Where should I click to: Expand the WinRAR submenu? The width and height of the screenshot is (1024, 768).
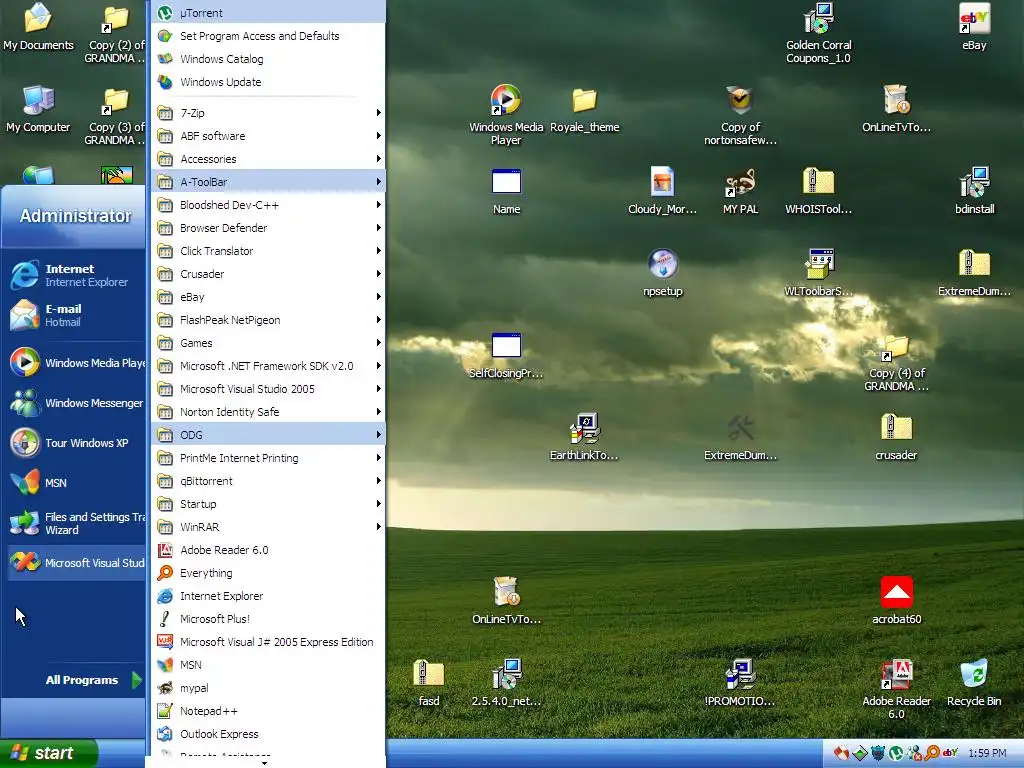point(268,527)
